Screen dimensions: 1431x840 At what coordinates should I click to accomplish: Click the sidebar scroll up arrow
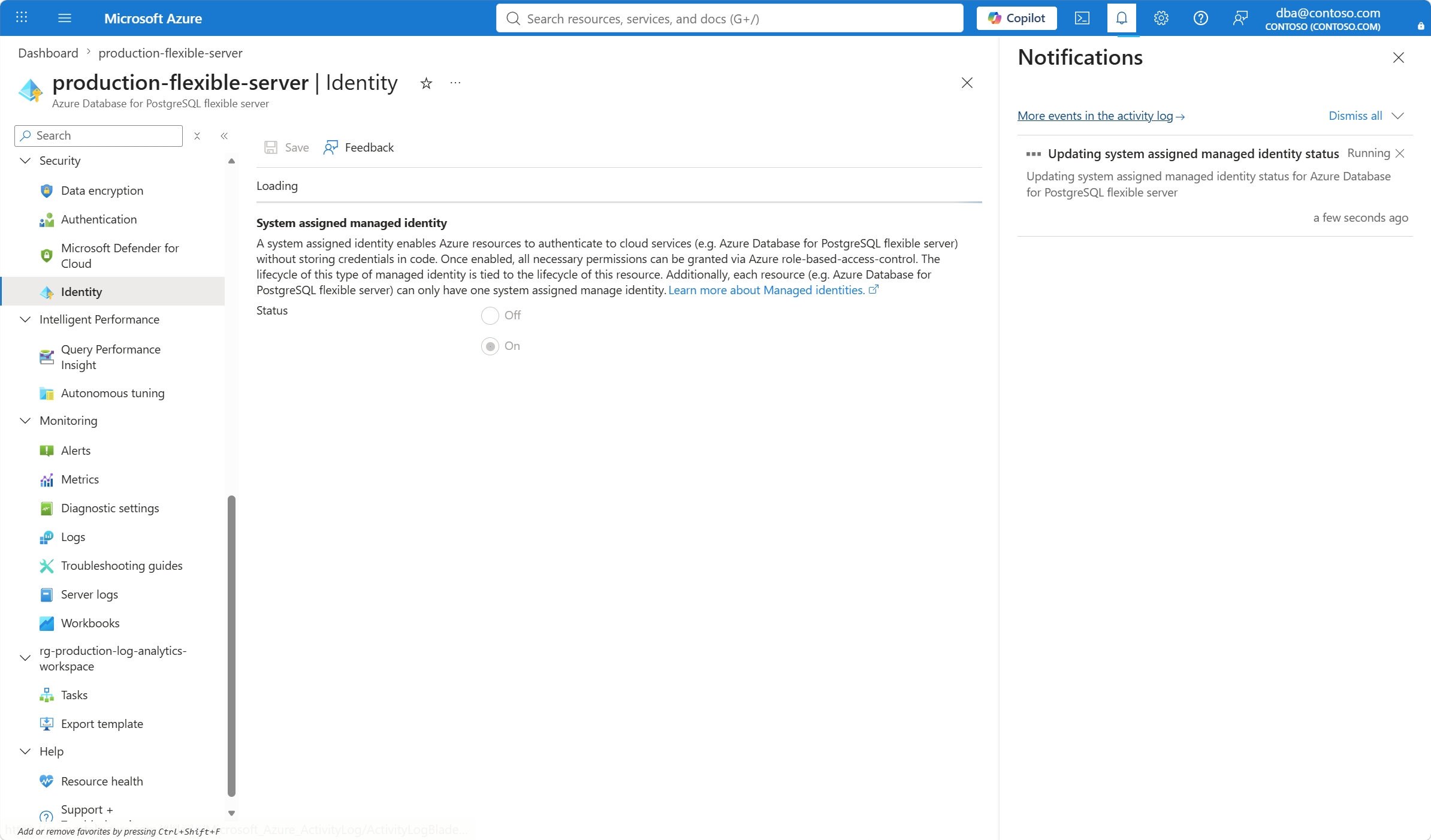pyautogui.click(x=231, y=161)
